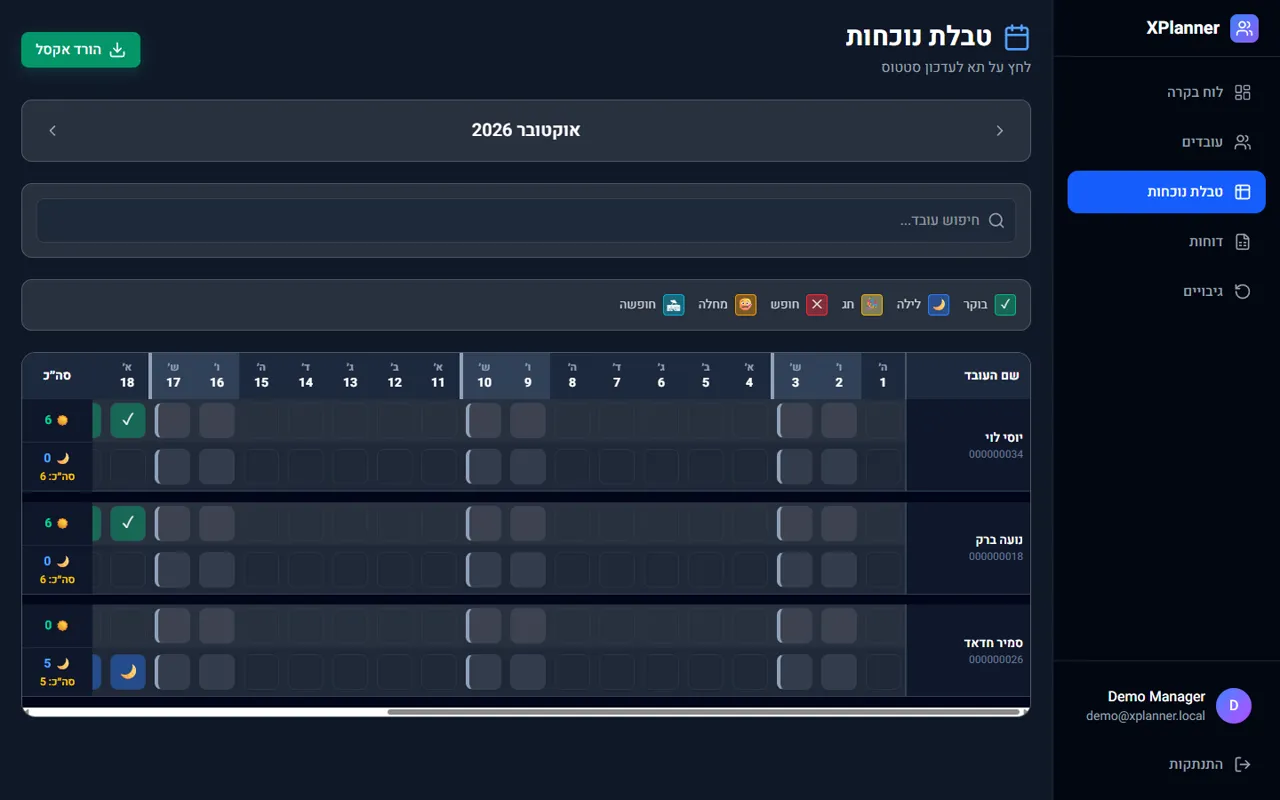Image resolution: width=1280 pixels, height=800 pixels.
Task: Select טבלת נוכחות in the sidebar
Action: pos(1166,192)
